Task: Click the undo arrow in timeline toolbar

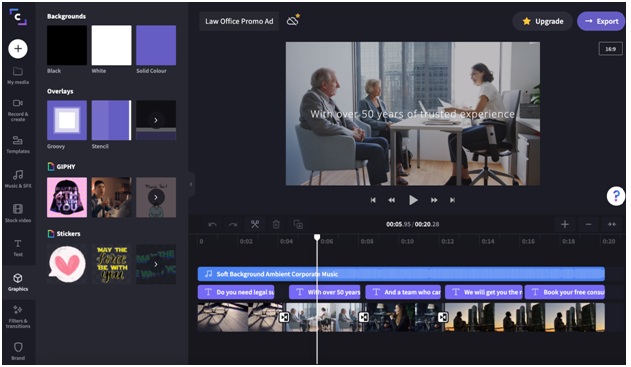Action: tap(213, 225)
